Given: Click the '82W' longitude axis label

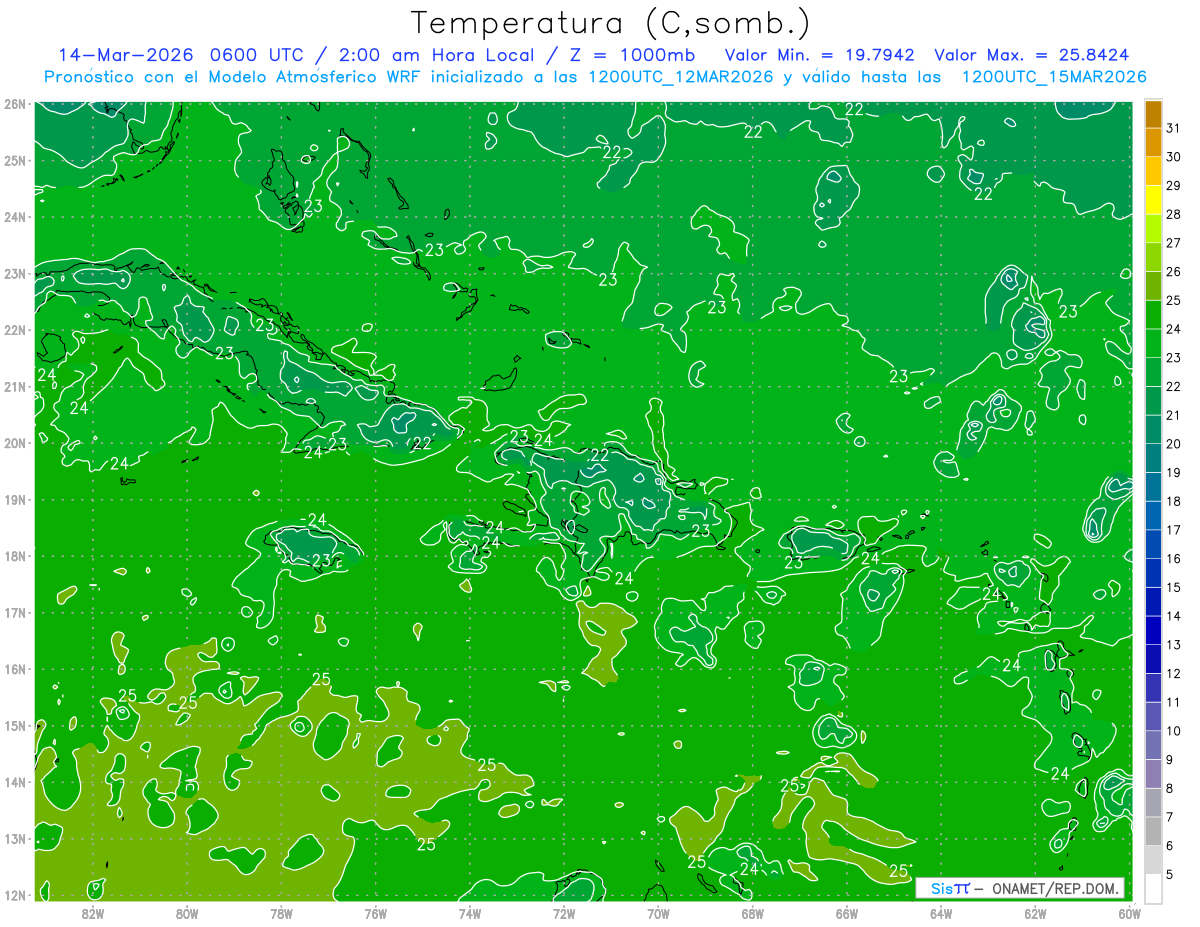Looking at the screenshot, I should [93, 913].
